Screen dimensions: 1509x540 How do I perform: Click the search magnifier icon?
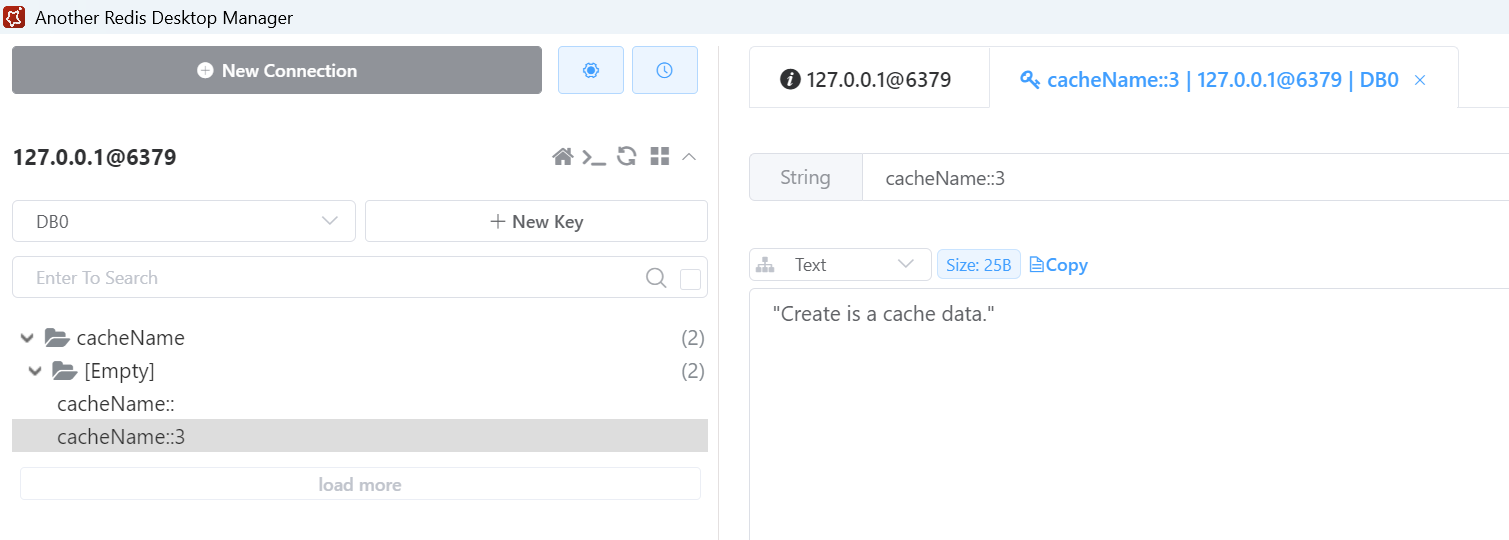point(656,278)
